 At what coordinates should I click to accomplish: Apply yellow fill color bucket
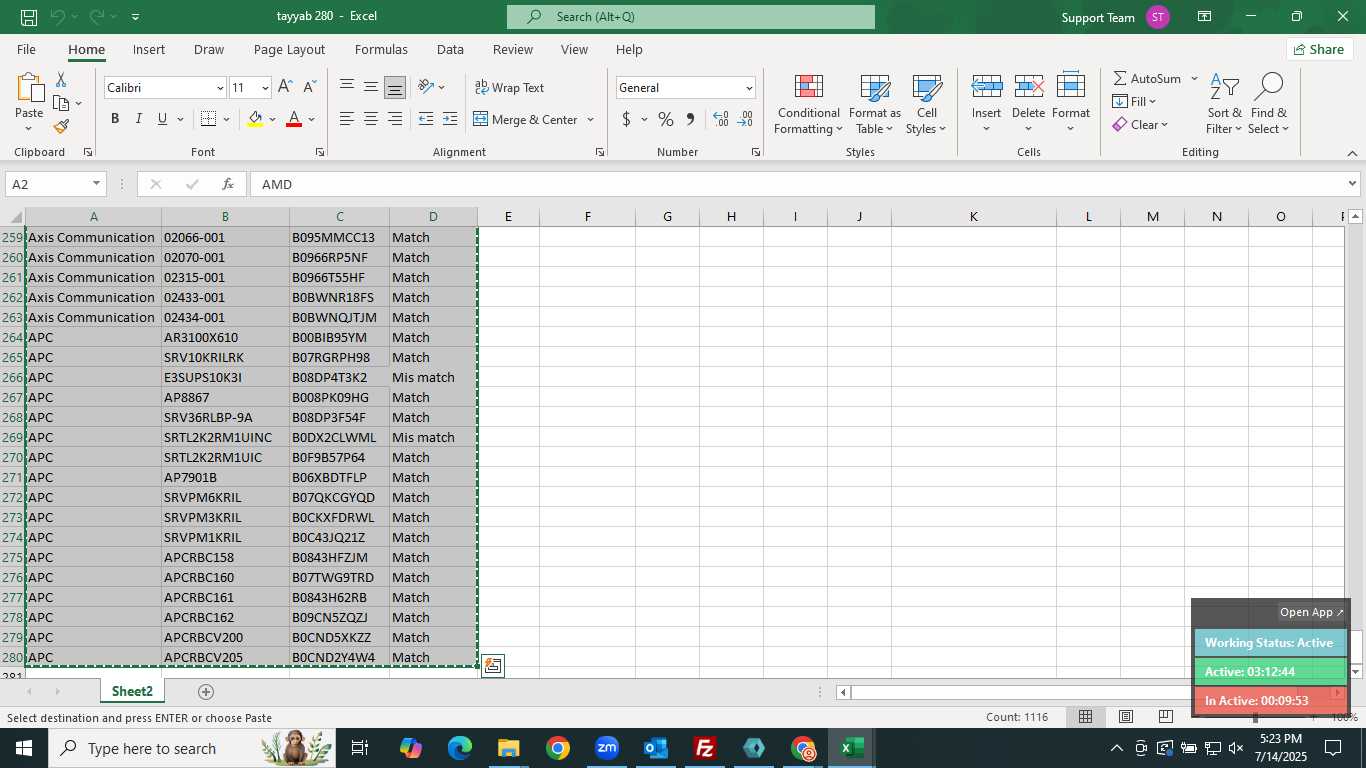255,119
